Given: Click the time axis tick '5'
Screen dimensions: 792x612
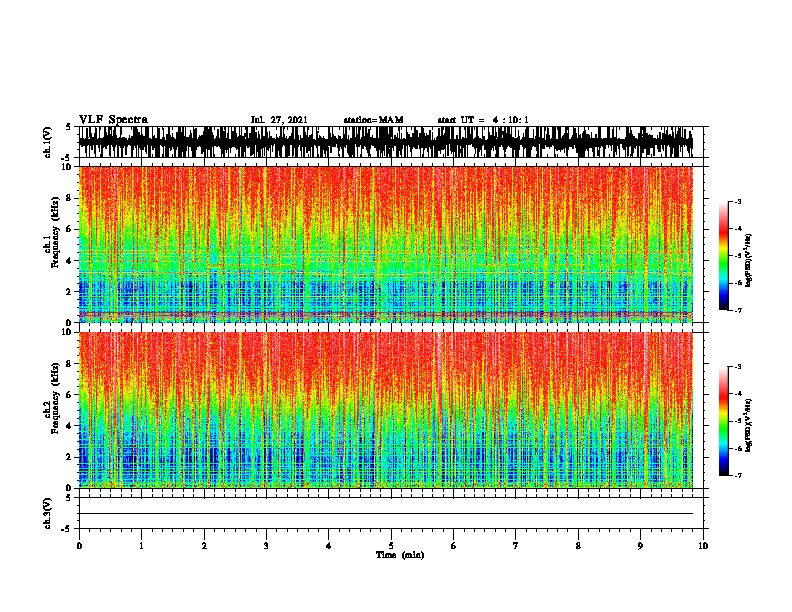Looking at the screenshot, I should [391, 546].
